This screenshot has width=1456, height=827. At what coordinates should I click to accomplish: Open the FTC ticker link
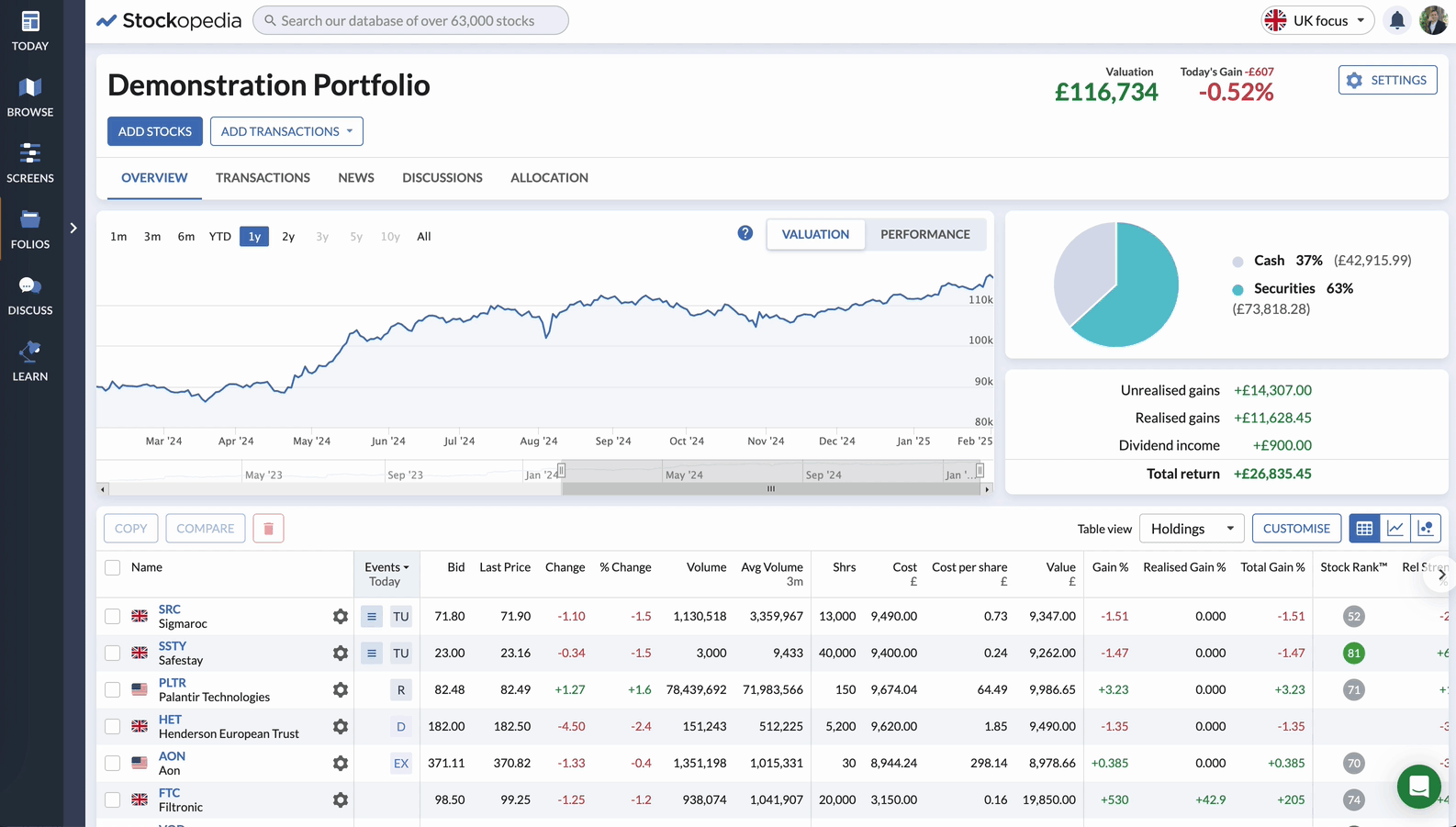click(169, 793)
